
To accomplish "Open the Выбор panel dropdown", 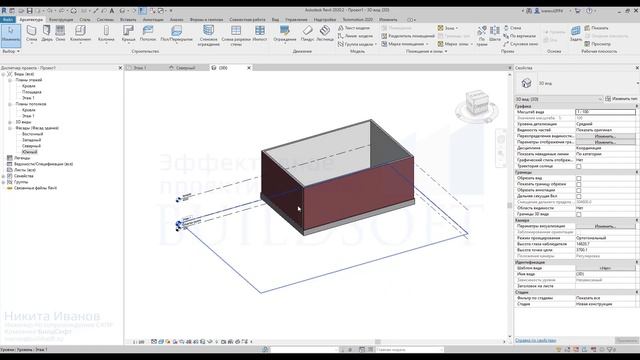I will pos(11,51).
